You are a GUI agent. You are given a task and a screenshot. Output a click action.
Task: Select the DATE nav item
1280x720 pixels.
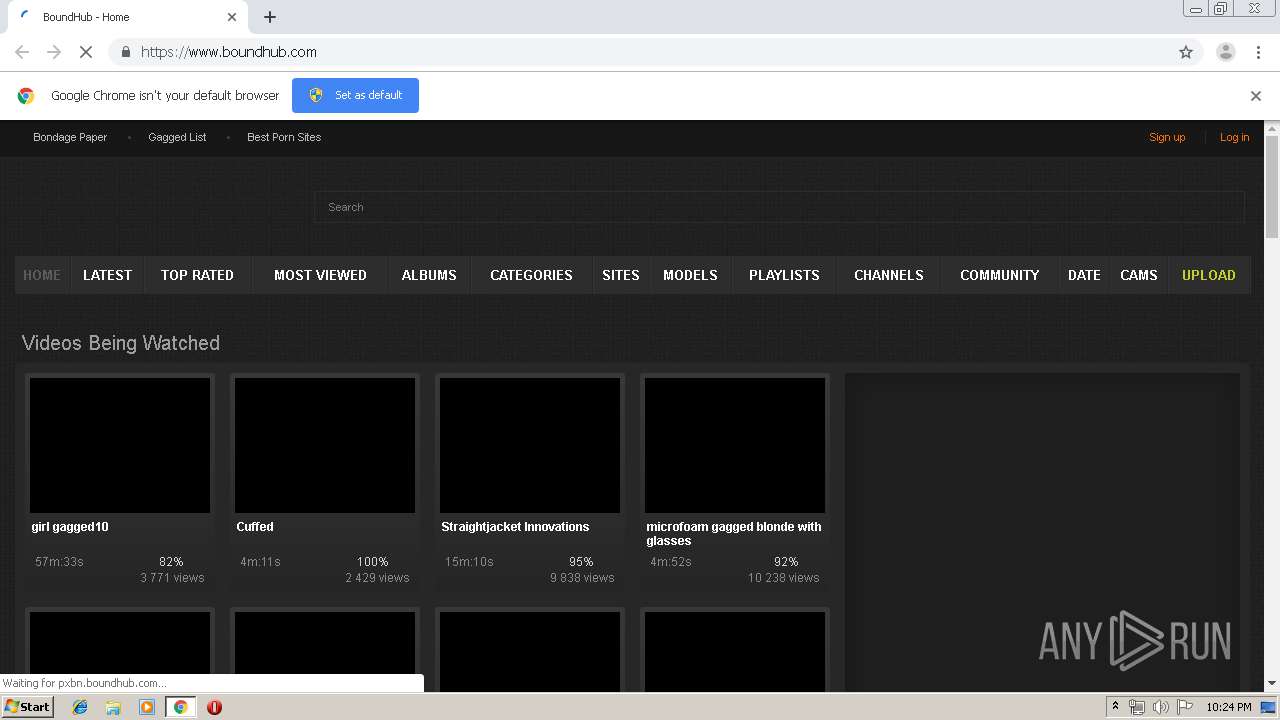click(1084, 275)
